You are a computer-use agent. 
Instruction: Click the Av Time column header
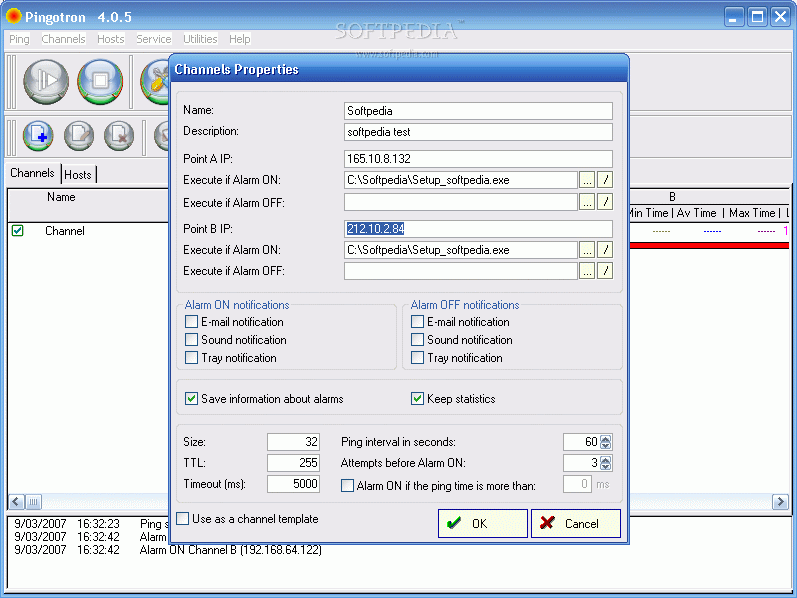click(696, 213)
